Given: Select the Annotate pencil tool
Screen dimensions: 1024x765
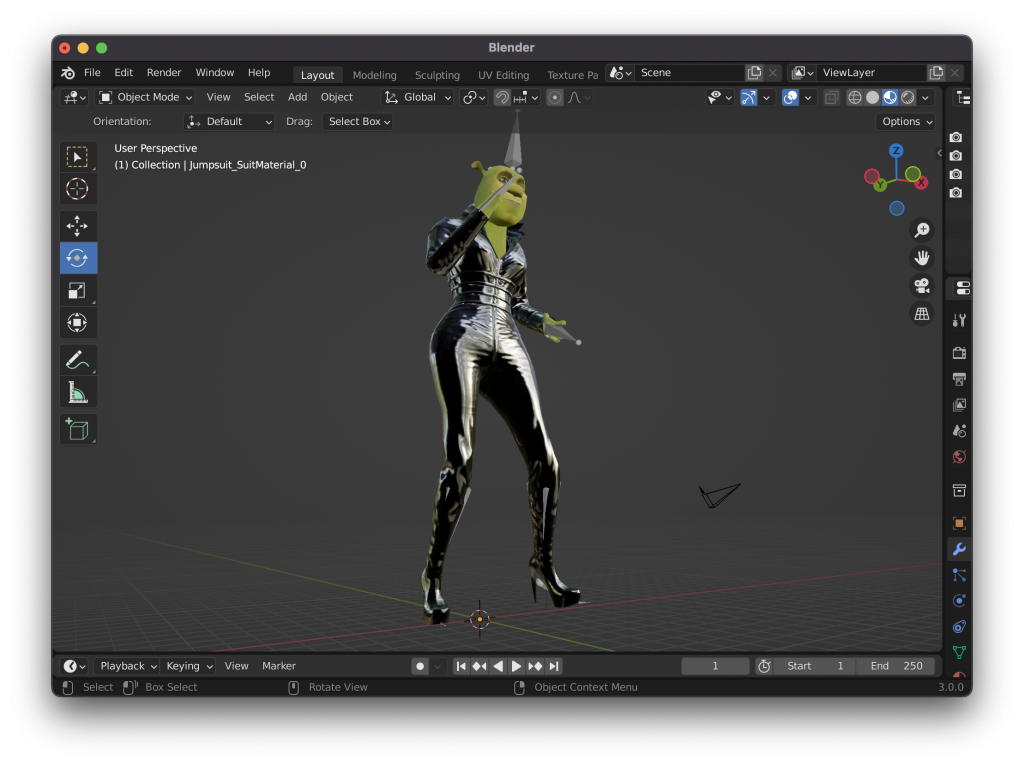Looking at the screenshot, I should point(77,360).
